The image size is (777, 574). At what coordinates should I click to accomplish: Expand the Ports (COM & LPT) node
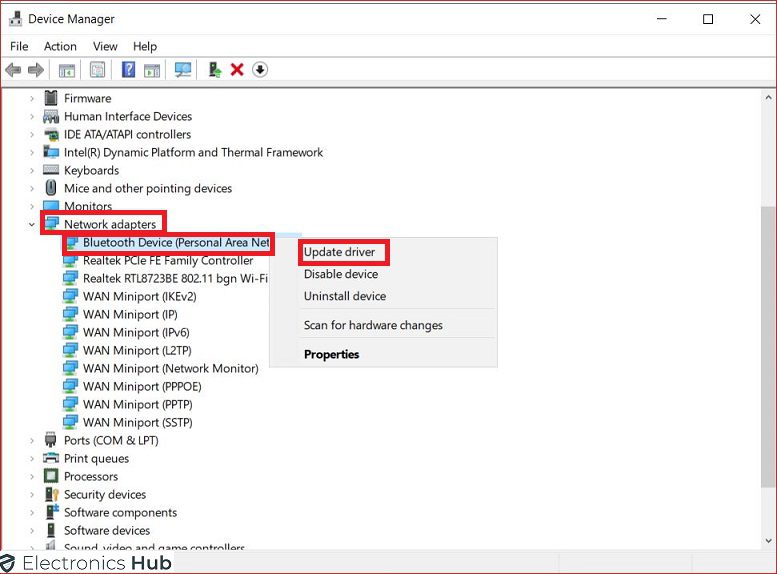tap(32, 441)
